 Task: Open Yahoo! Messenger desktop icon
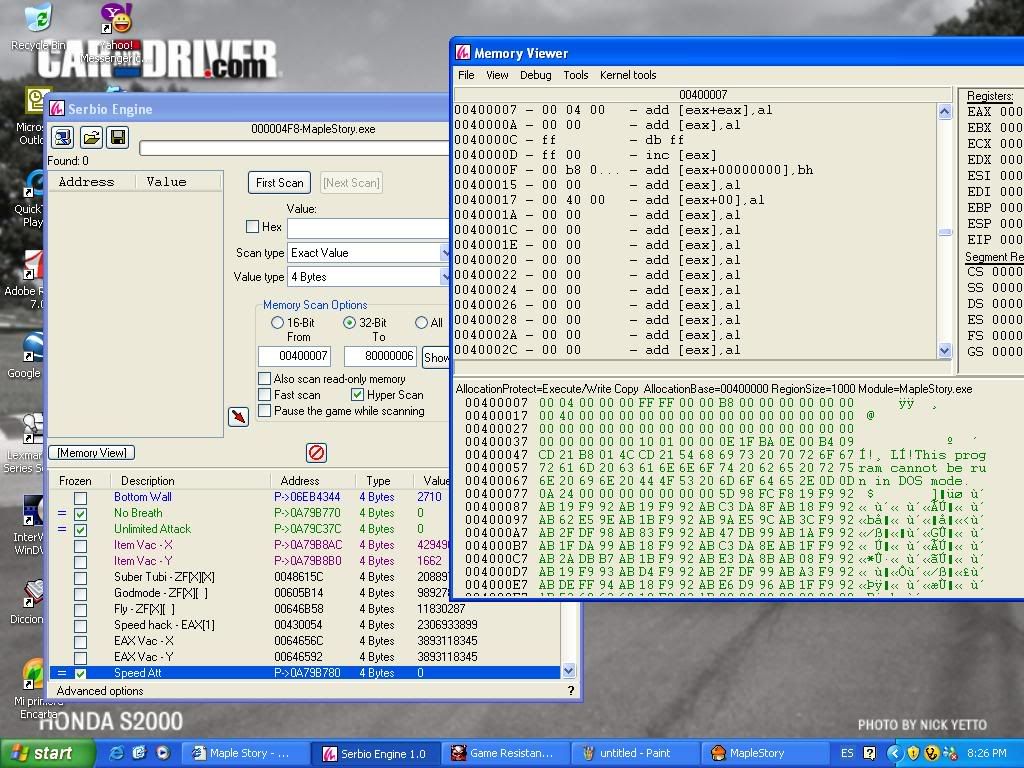(117, 33)
